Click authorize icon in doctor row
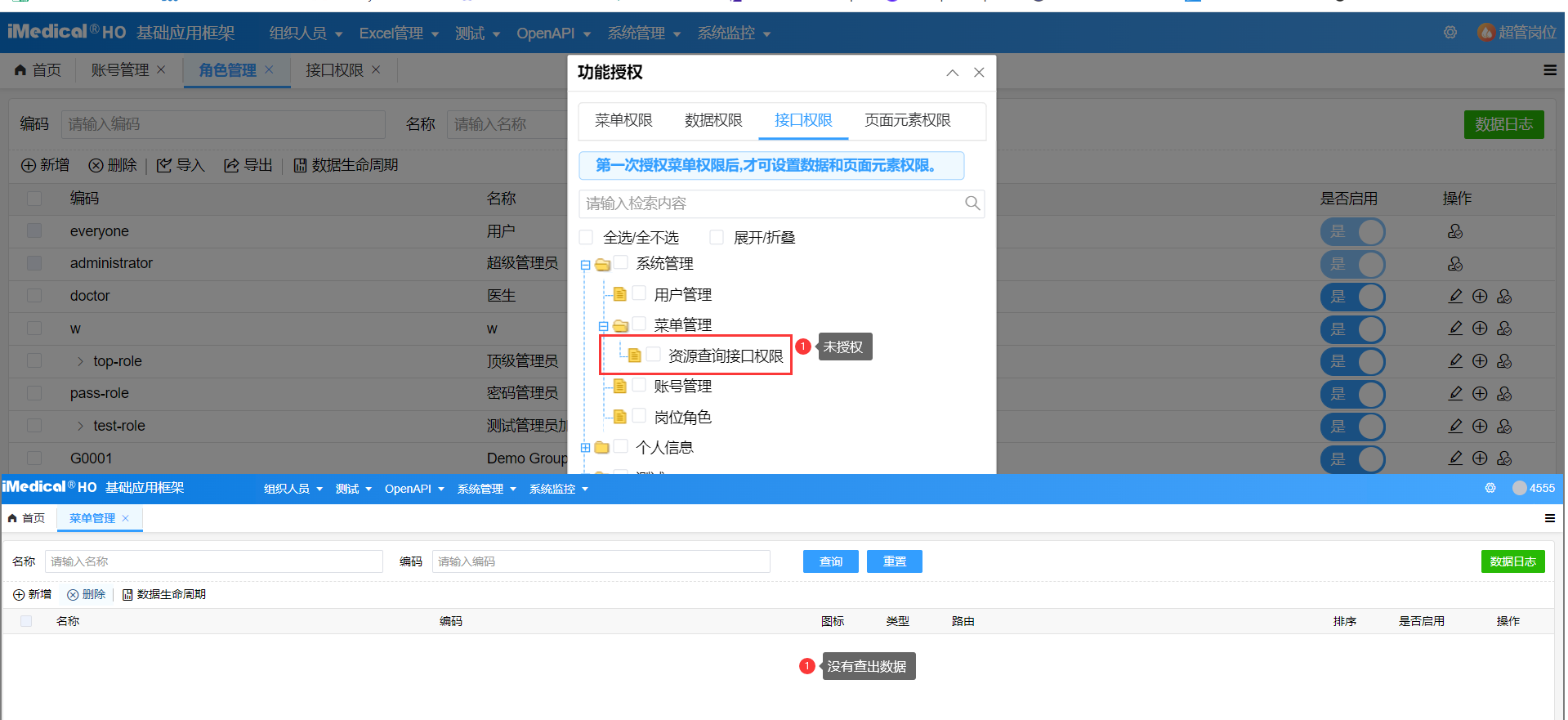Screen dimensions: 1568x720 [1504, 296]
